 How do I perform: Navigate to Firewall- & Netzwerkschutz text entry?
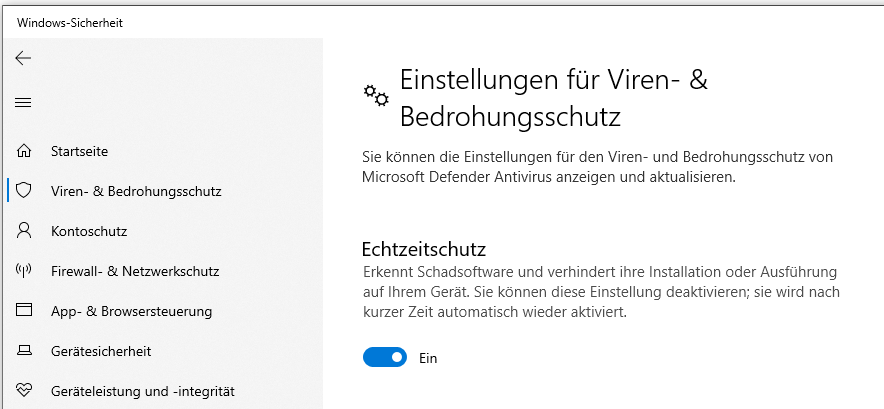(x=135, y=271)
